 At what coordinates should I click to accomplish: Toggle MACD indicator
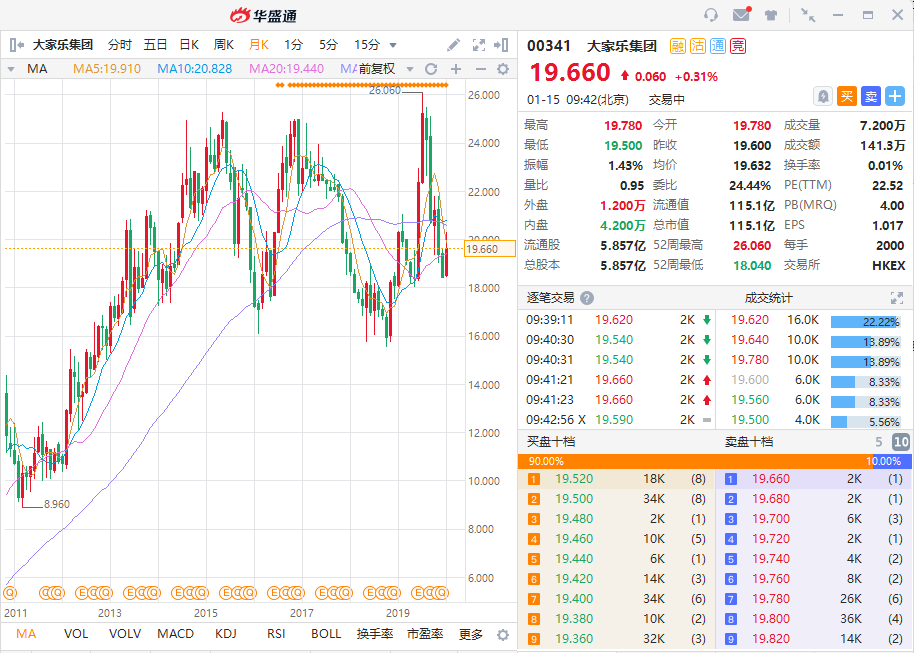coord(175,634)
